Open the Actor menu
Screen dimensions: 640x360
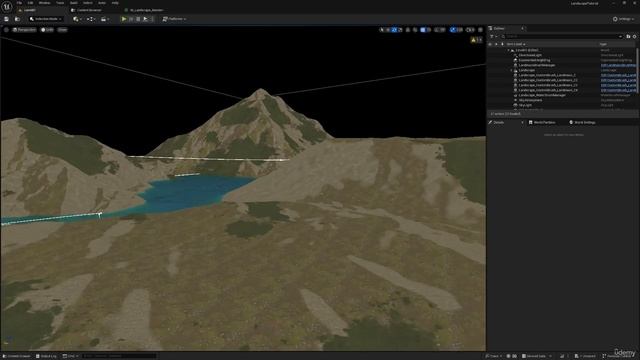click(x=102, y=3)
